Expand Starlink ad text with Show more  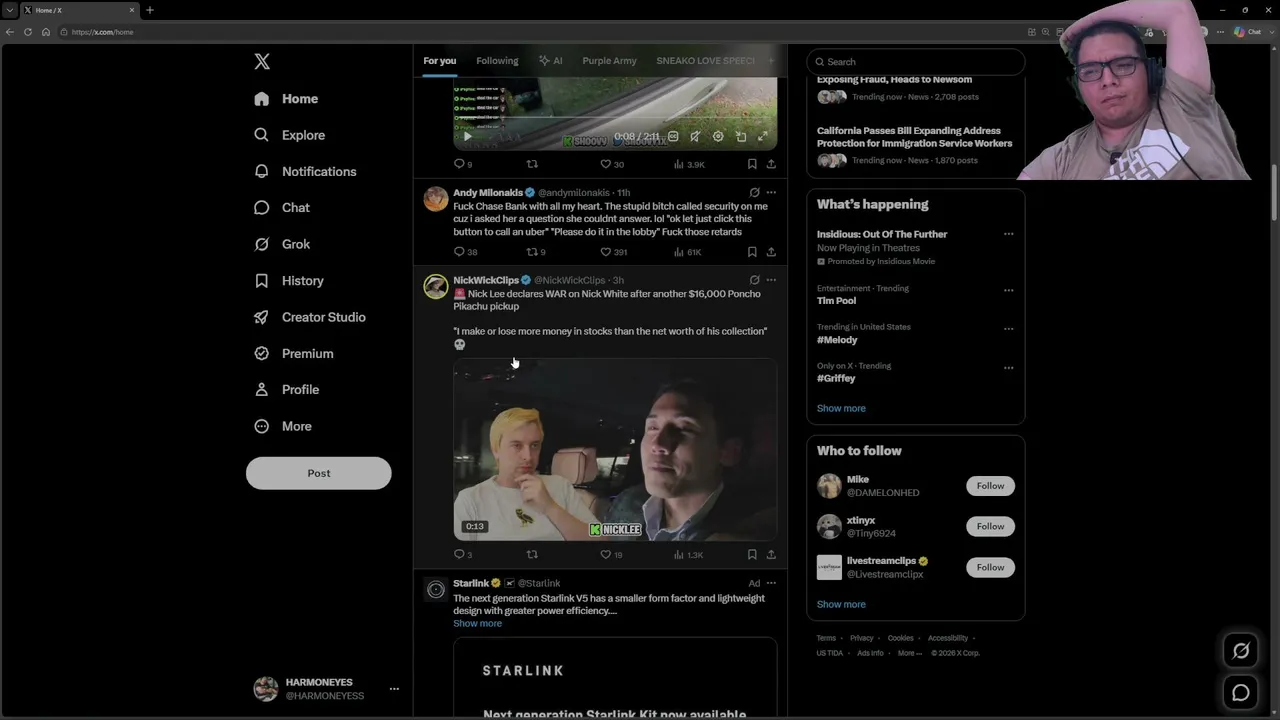pos(477,623)
